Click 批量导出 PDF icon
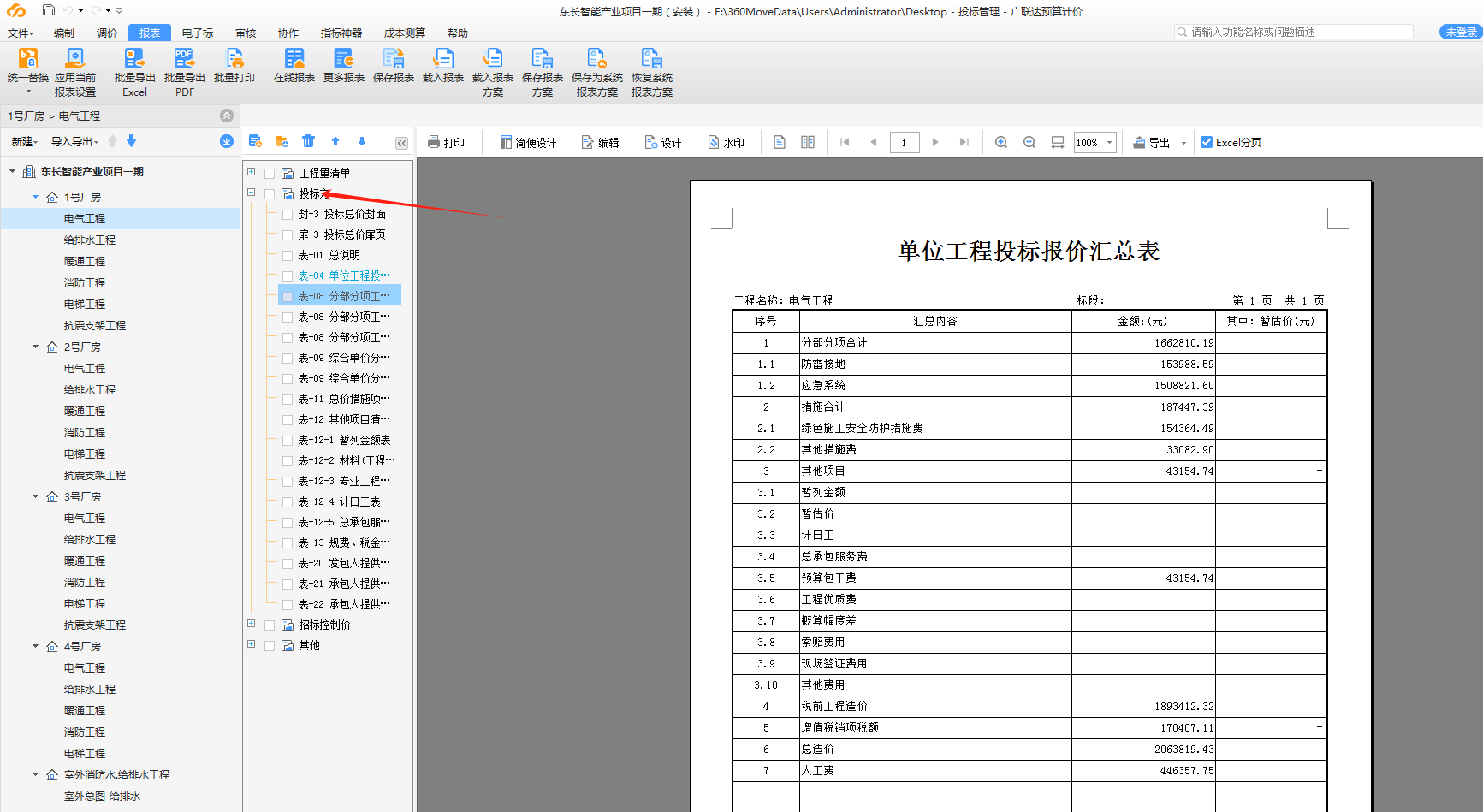1483x812 pixels. [x=184, y=58]
